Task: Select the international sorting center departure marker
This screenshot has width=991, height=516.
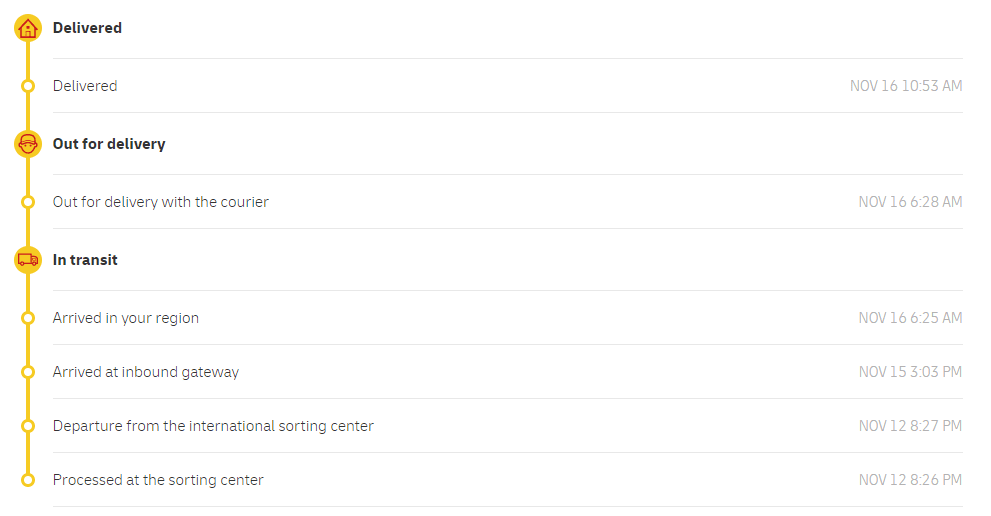Action: click(28, 426)
